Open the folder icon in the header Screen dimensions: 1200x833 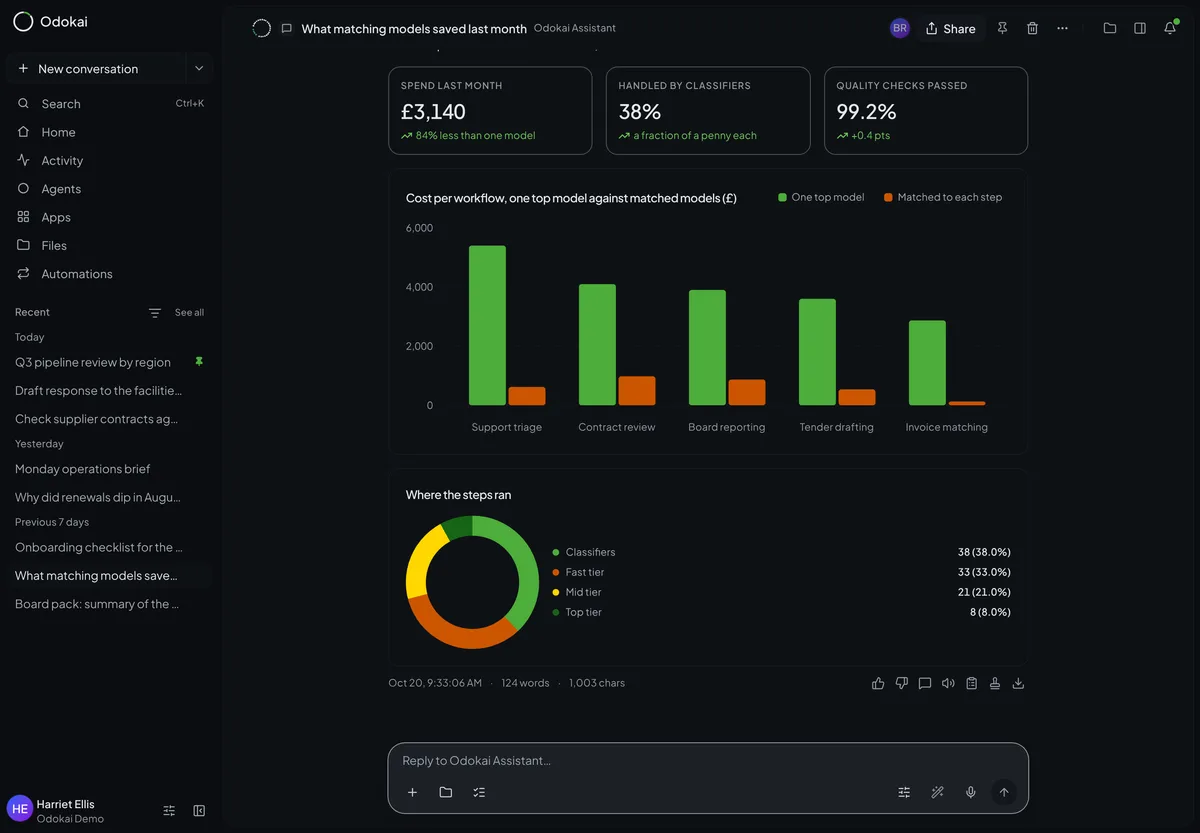[1110, 28]
